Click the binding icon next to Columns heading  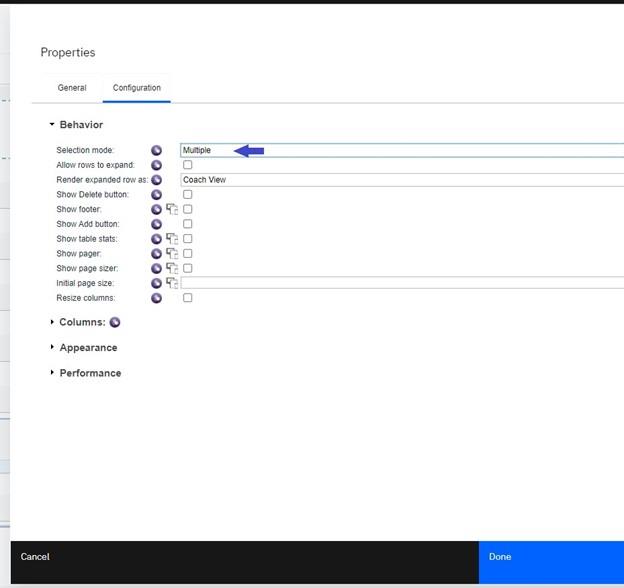(x=115, y=322)
